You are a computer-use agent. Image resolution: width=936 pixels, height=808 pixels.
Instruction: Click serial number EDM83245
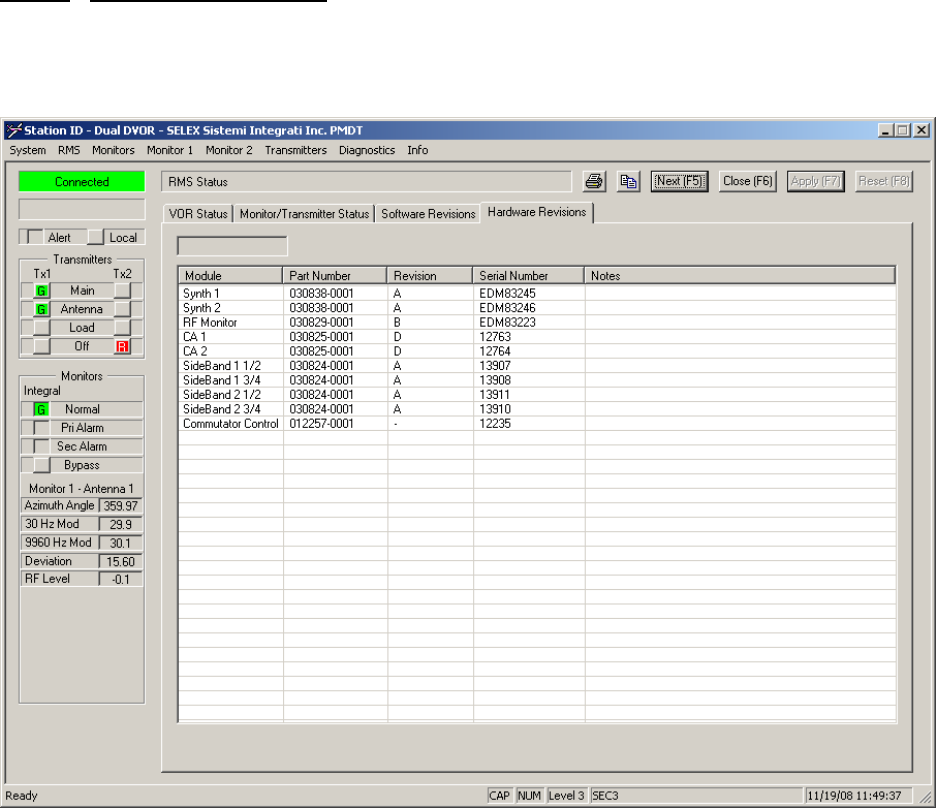[507, 294]
